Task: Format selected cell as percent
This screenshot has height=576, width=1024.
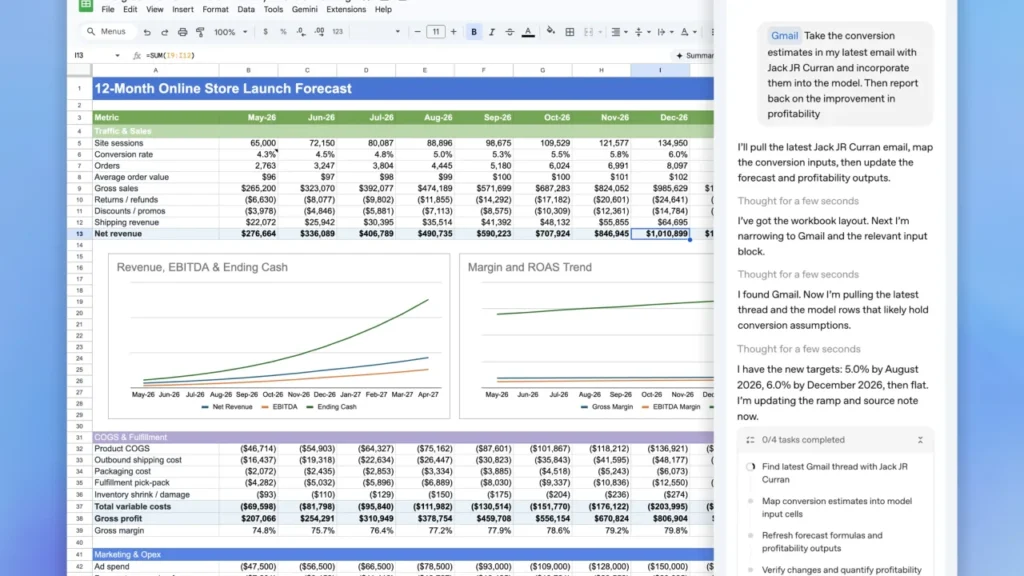Action: [x=284, y=32]
